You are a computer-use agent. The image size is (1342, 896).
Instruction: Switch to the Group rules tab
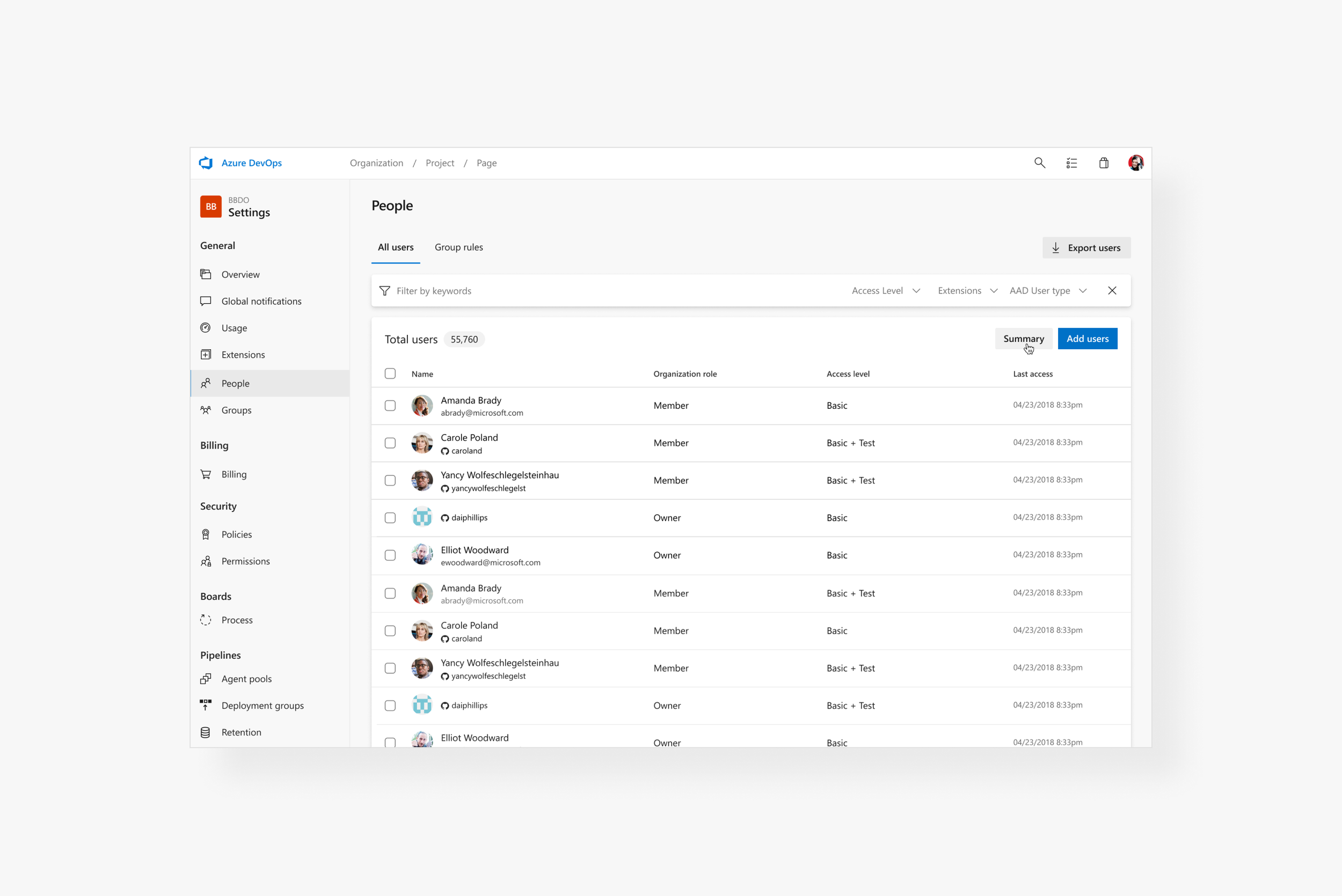(x=458, y=247)
